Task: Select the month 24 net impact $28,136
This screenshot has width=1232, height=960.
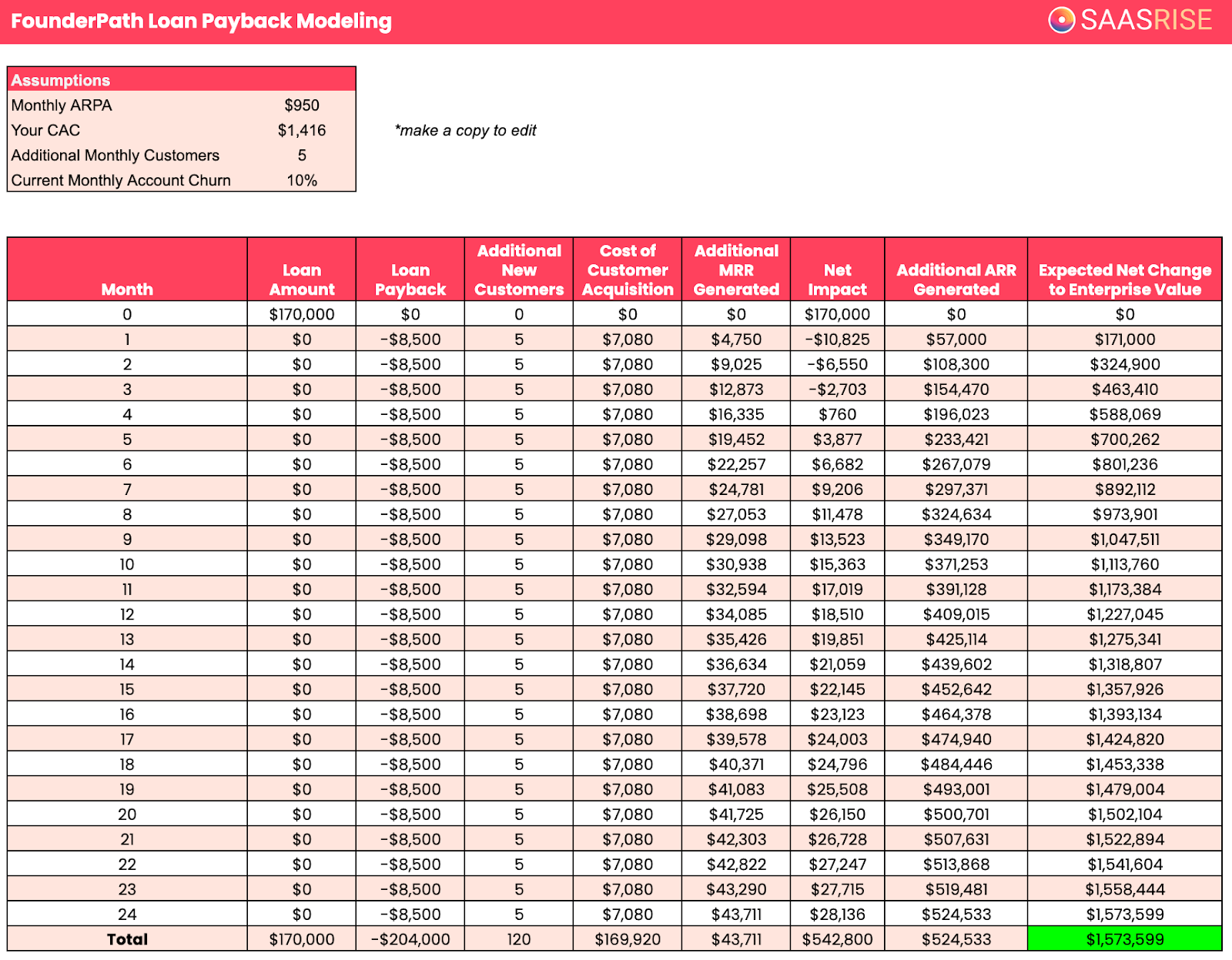Action: (x=838, y=915)
